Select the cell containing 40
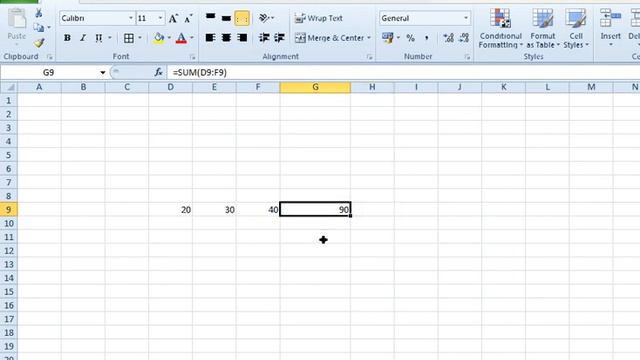The width and height of the screenshot is (640, 360). pyautogui.click(x=258, y=210)
